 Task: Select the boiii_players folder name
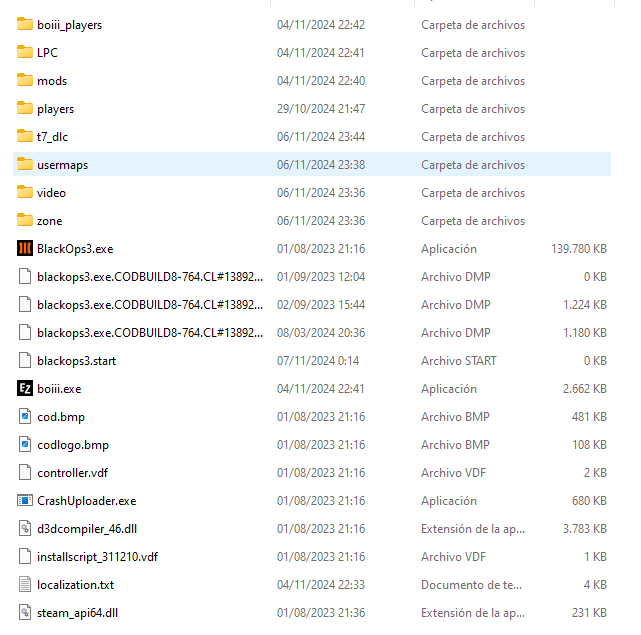click(x=69, y=25)
